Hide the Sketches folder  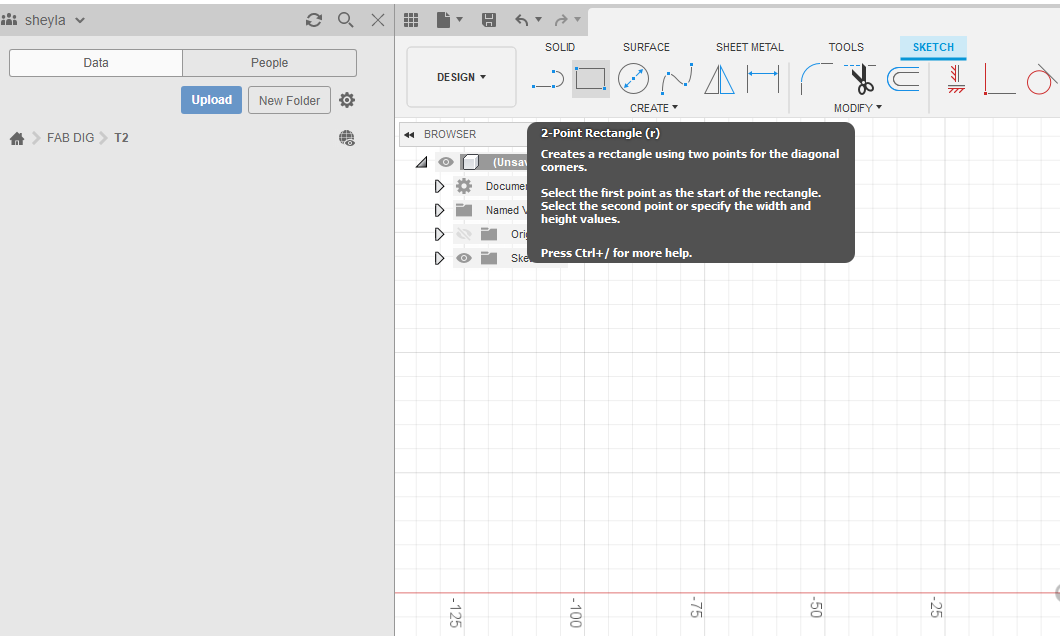[x=464, y=258]
